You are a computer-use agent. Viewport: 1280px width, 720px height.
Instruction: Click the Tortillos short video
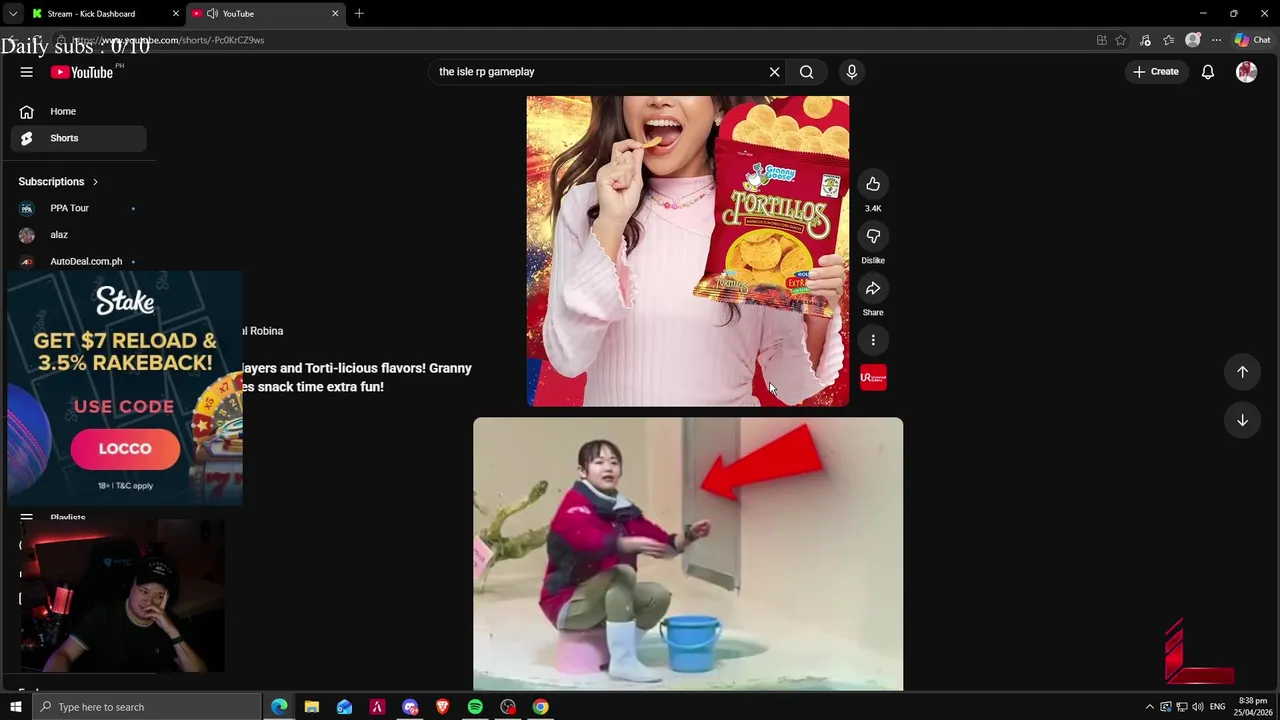(688, 251)
